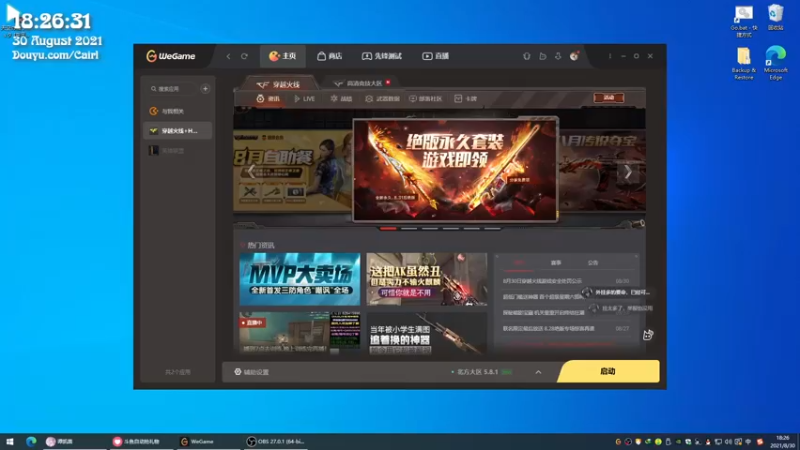Open the second news list entry
Screen dimensions: 800x450
pos(542,297)
